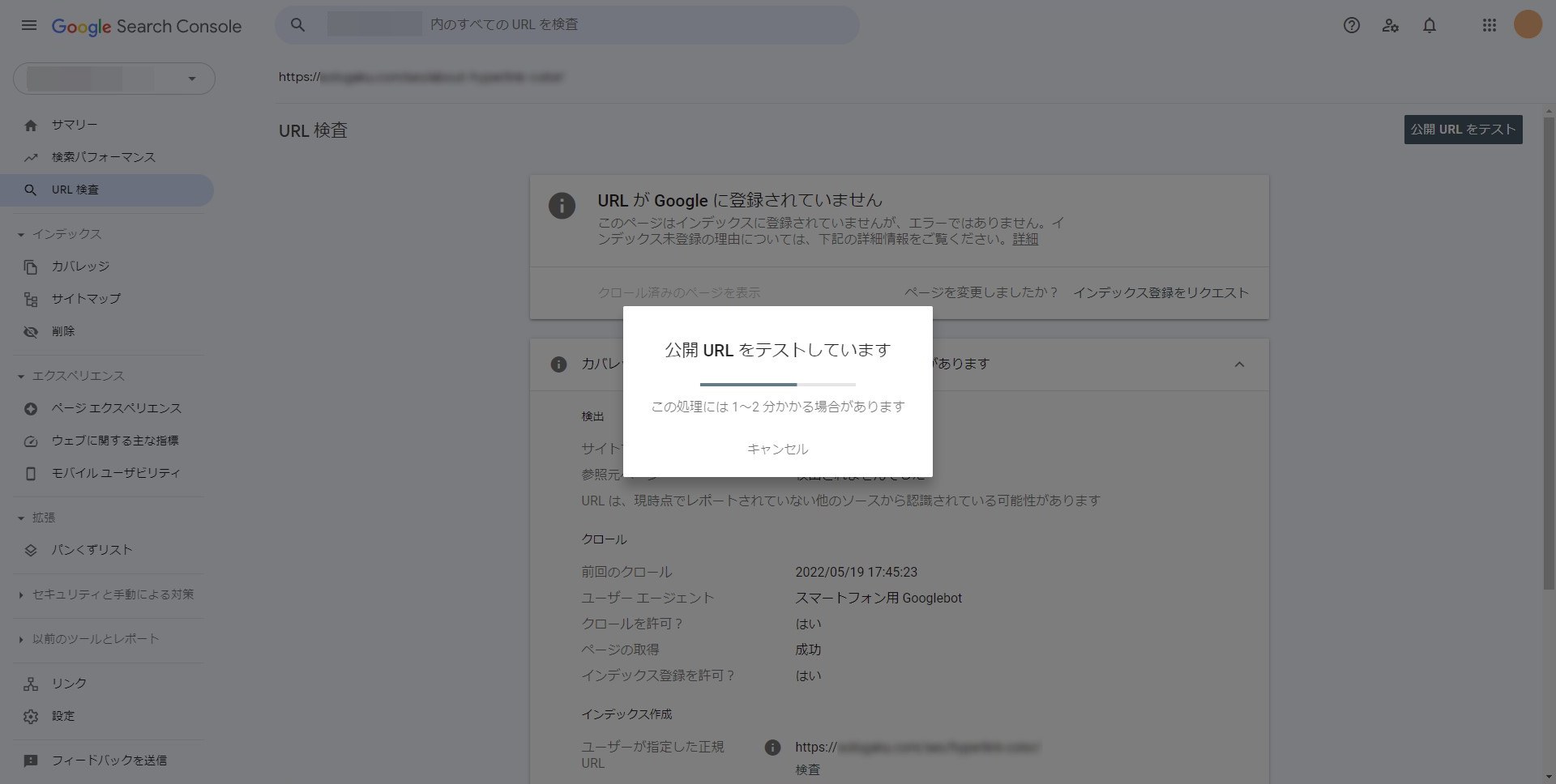
Task: Click the 公開 URL をテスト button
Action: 1462,130
